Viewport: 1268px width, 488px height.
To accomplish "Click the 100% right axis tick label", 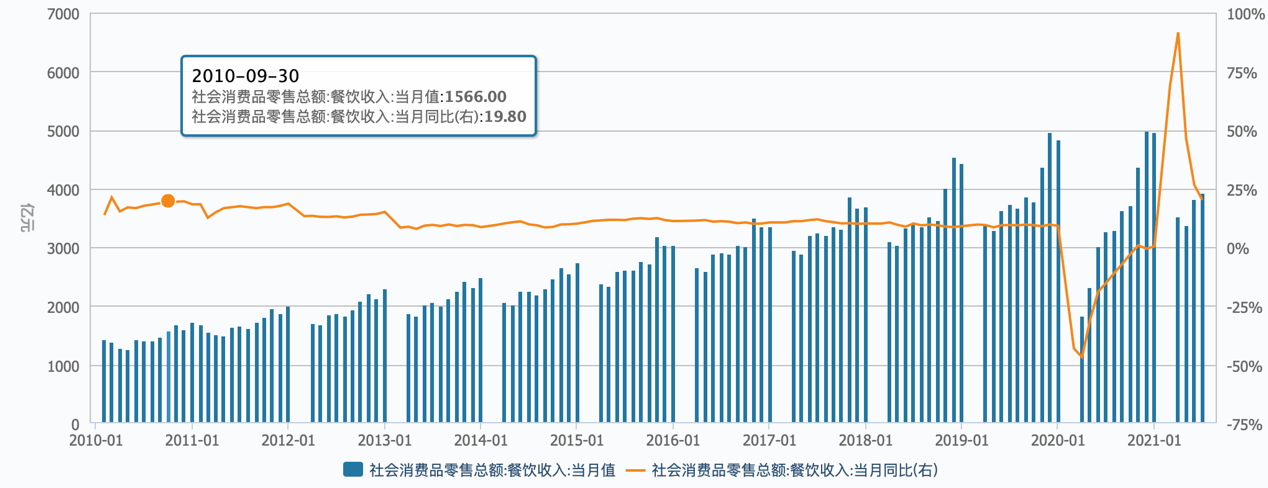I will click(x=1243, y=14).
